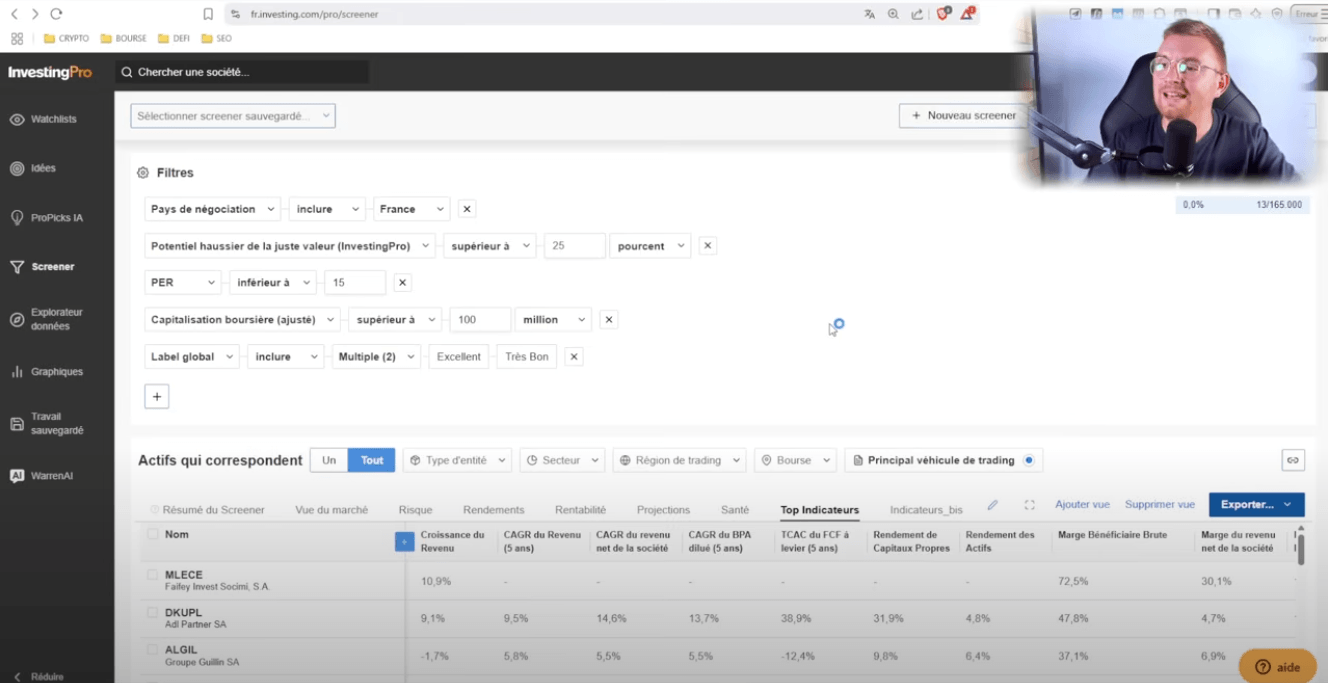The image size is (1328, 683).
Task: Add a new filter with plus button
Action: coord(157,396)
